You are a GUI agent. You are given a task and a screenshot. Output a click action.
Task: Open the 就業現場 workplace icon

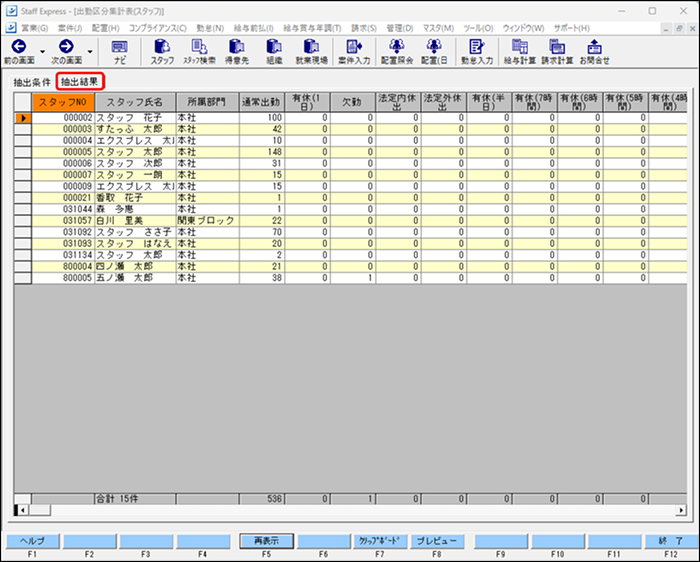[311, 46]
